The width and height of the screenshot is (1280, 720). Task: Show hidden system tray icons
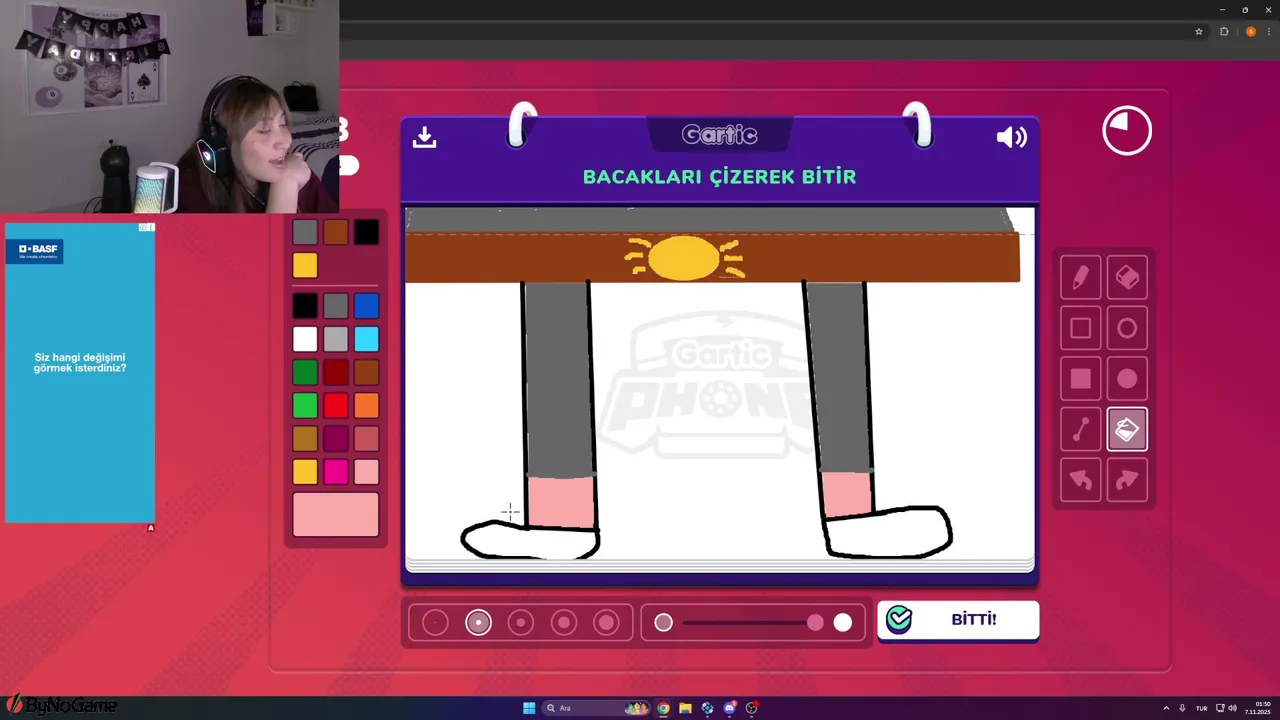click(1166, 708)
